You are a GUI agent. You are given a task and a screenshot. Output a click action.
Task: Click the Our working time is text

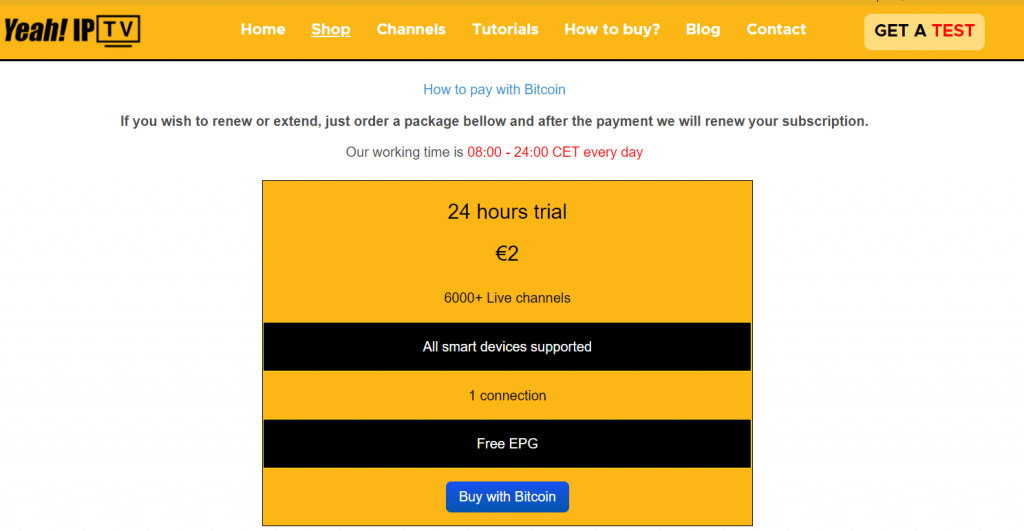[x=404, y=152]
